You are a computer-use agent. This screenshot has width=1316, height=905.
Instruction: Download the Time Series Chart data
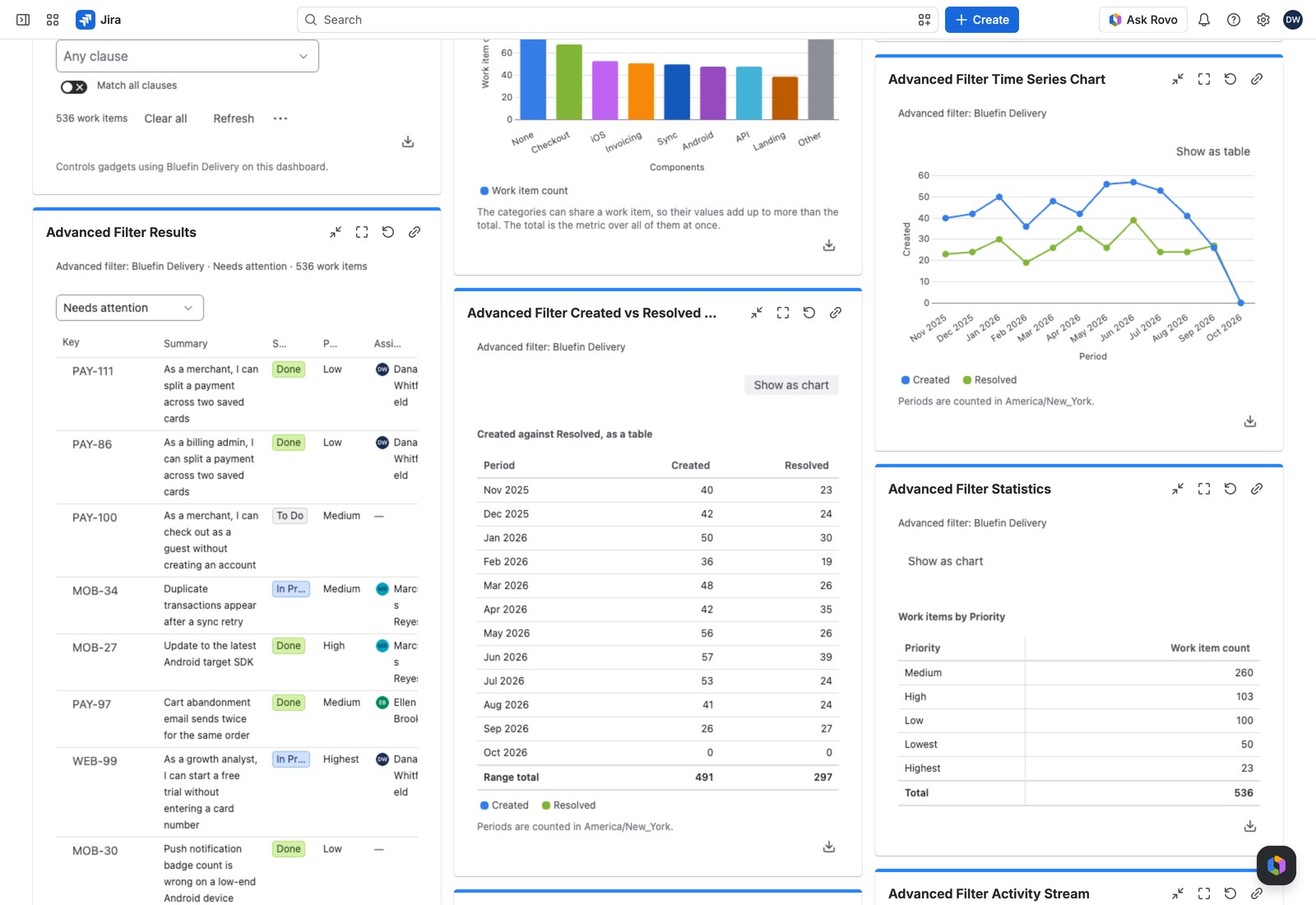1250,421
